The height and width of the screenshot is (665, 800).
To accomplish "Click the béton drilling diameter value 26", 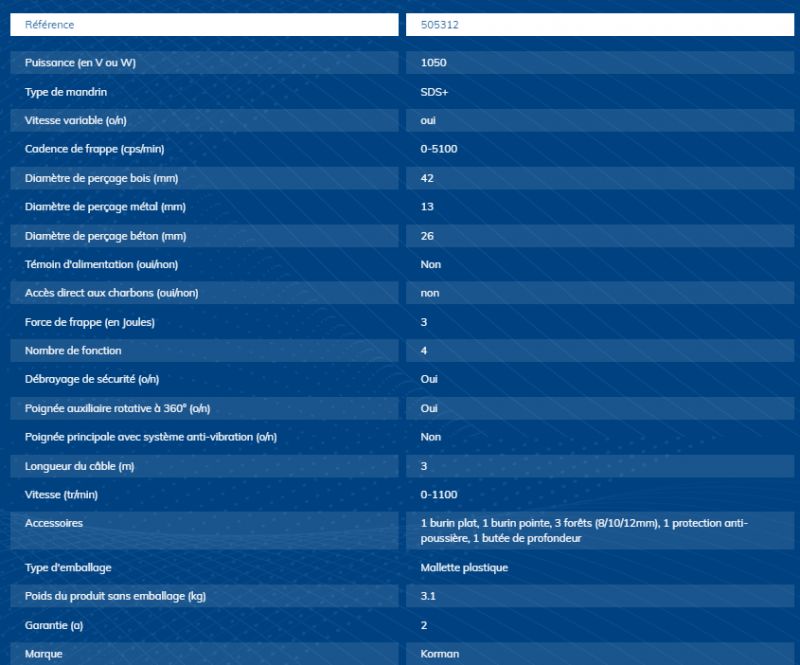I will pyautogui.click(x=428, y=236).
